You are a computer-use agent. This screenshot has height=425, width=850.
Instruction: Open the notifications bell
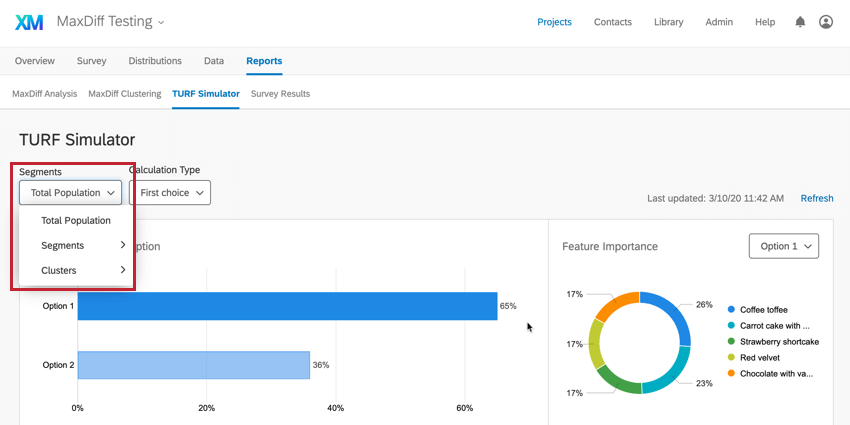click(800, 22)
